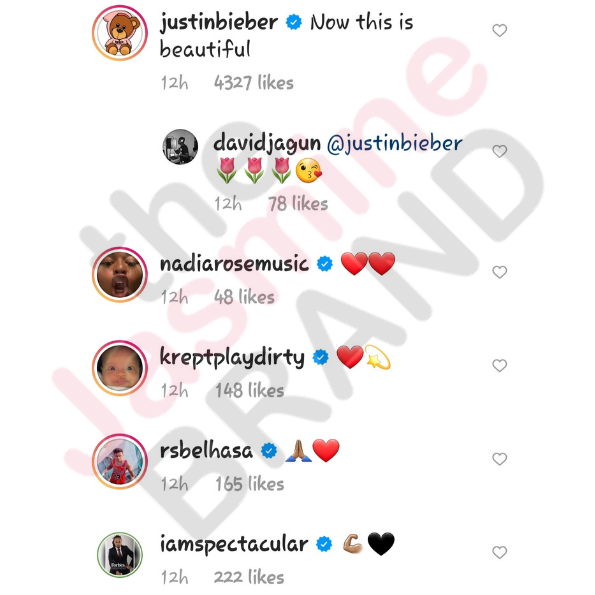Open the @justinbieber mention link
This screenshot has height=595, width=595.
pyautogui.click(x=395, y=144)
